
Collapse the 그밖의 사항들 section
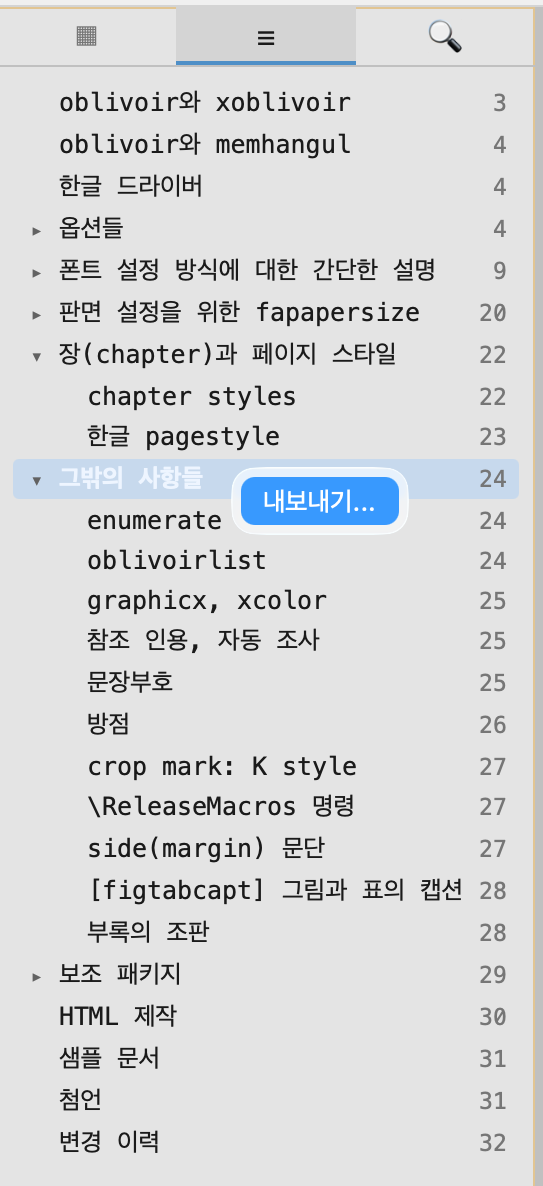pos(36,480)
